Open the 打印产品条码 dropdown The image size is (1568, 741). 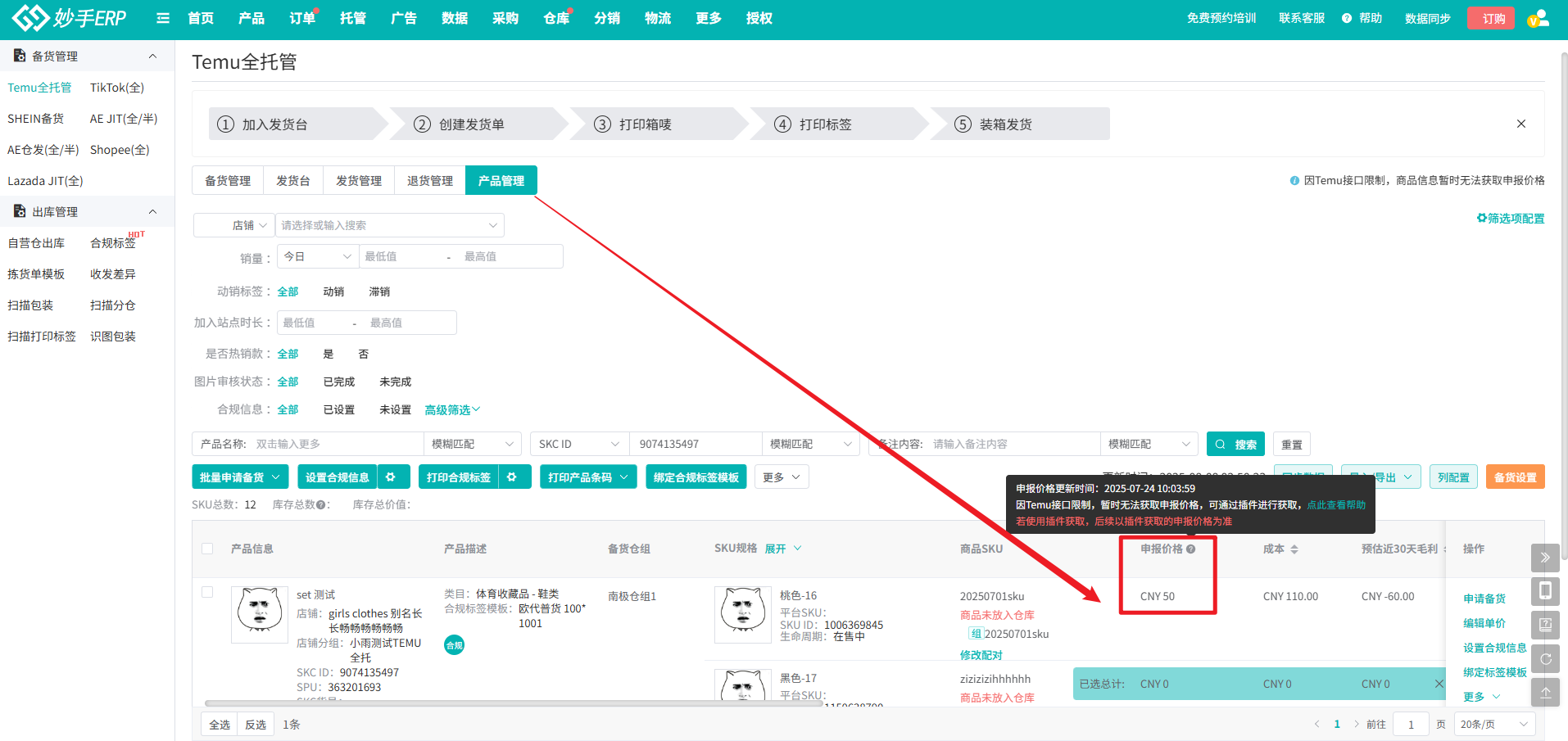(588, 477)
